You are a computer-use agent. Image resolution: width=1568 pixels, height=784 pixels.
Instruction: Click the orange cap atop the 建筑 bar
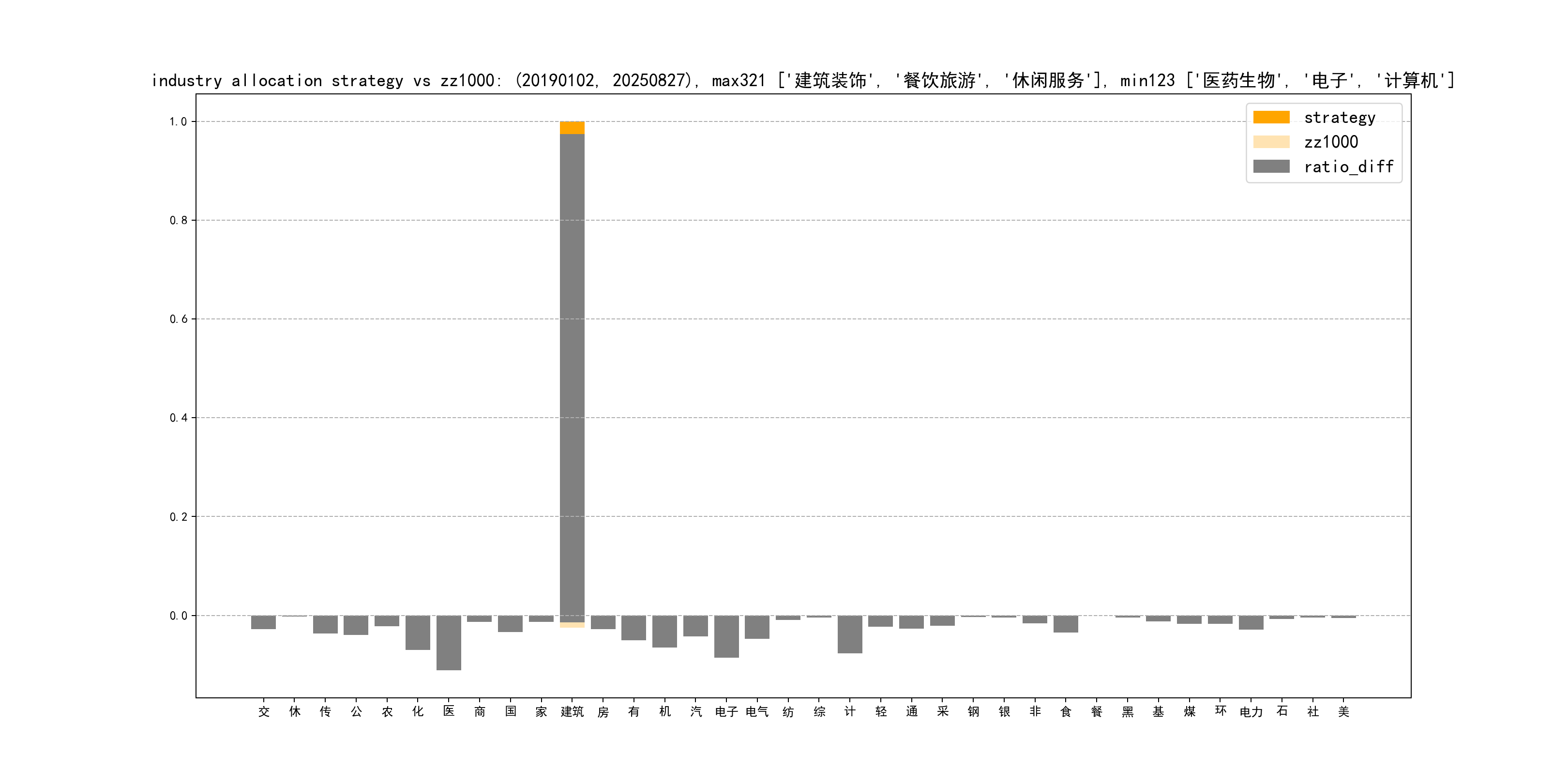(572, 127)
